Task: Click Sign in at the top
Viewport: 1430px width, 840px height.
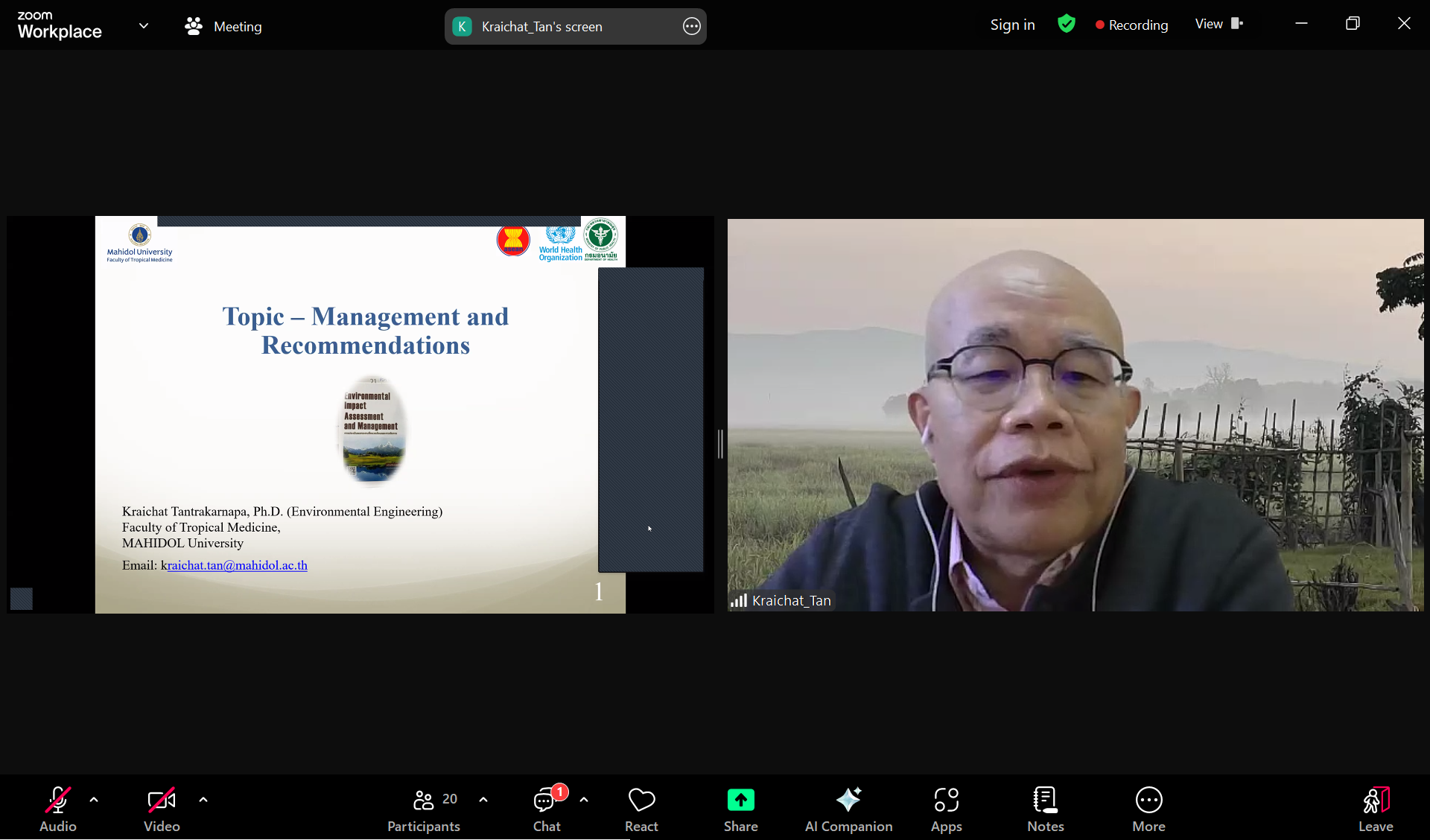Action: tap(1012, 25)
